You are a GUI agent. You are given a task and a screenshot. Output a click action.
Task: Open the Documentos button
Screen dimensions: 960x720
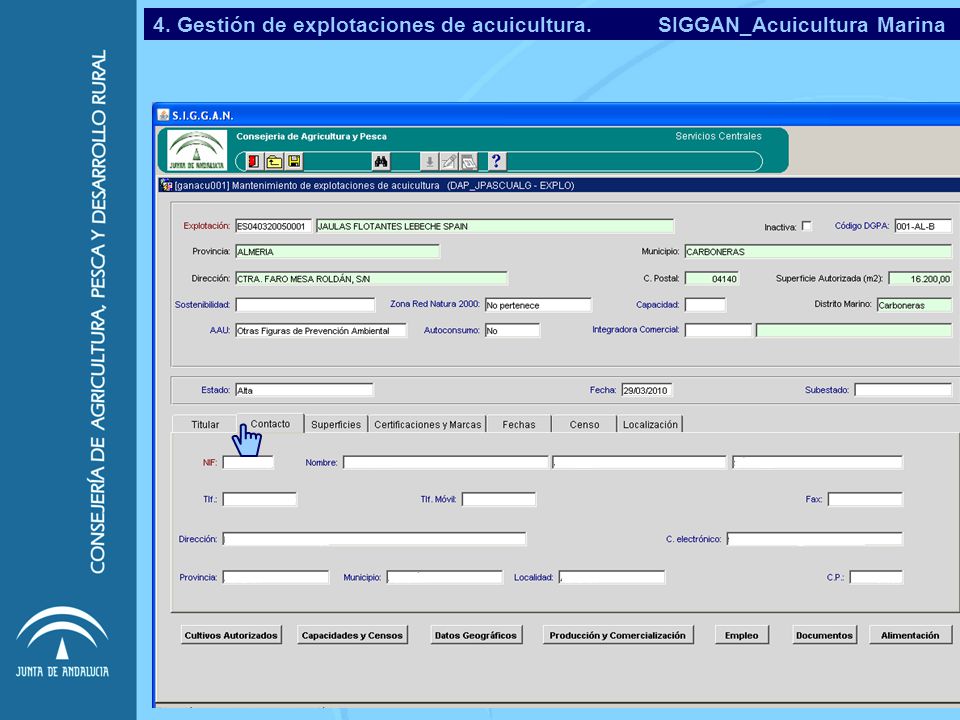click(x=824, y=636)
